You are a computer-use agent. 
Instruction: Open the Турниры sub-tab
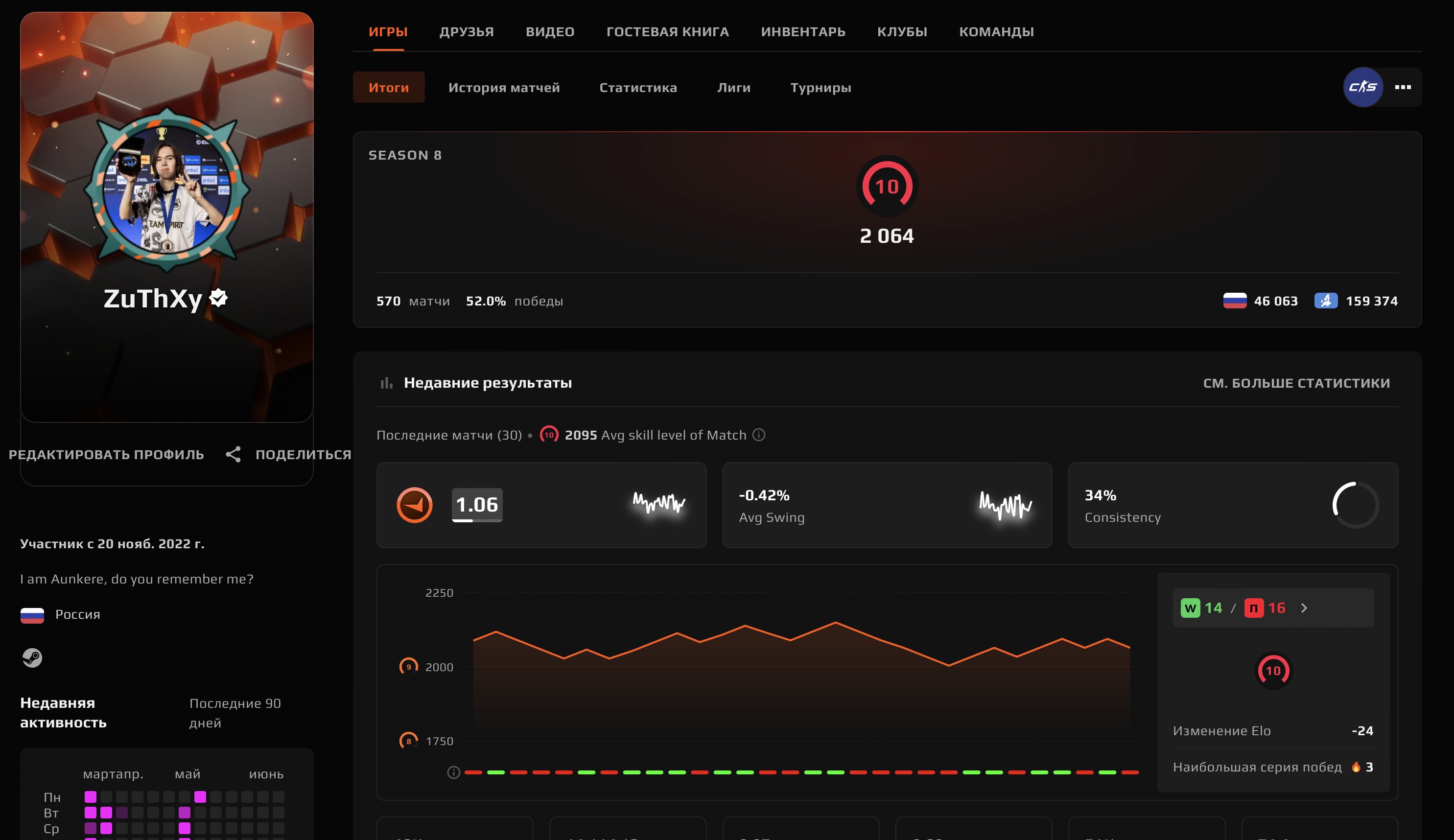(x=821, y=87)
